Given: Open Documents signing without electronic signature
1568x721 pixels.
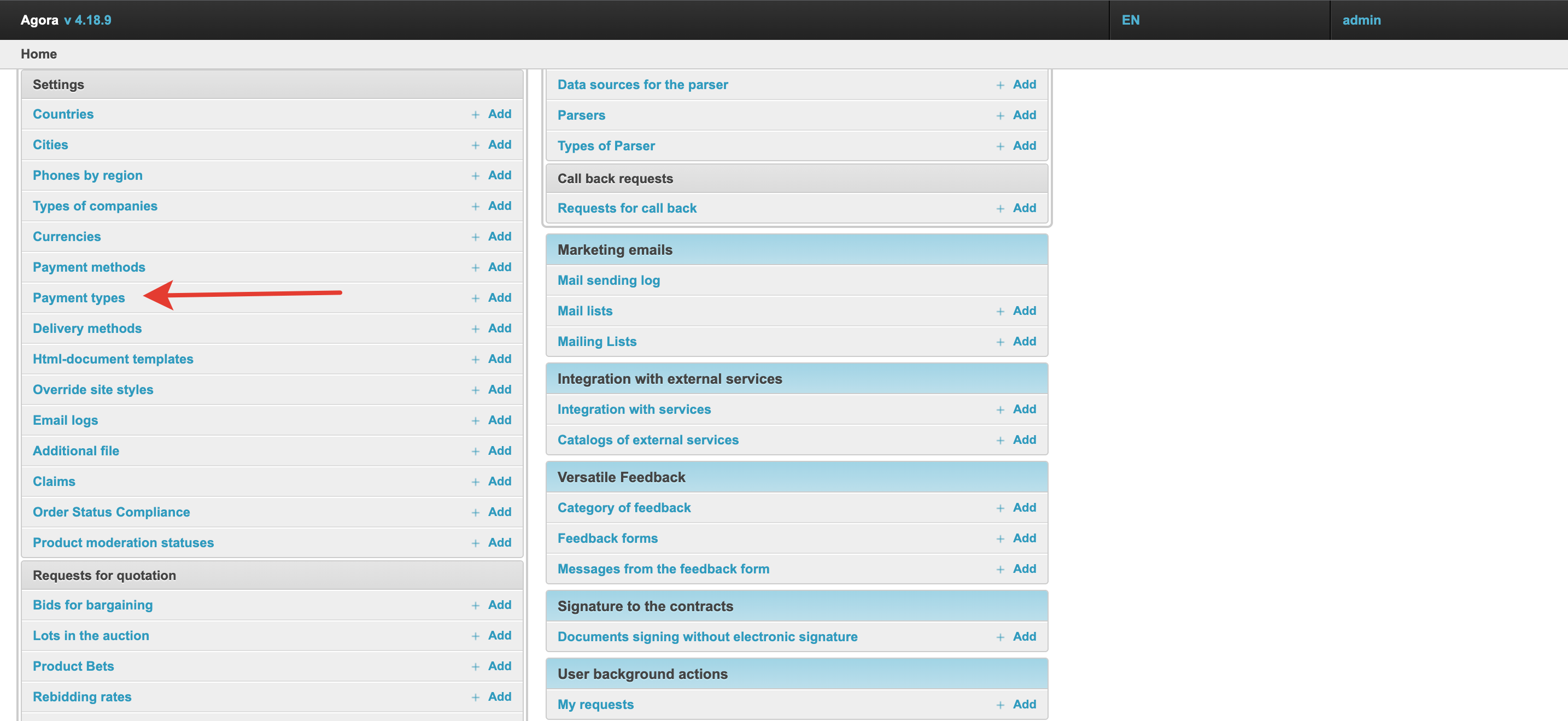Looking at the screenshot, I should (x=707, y=637).
